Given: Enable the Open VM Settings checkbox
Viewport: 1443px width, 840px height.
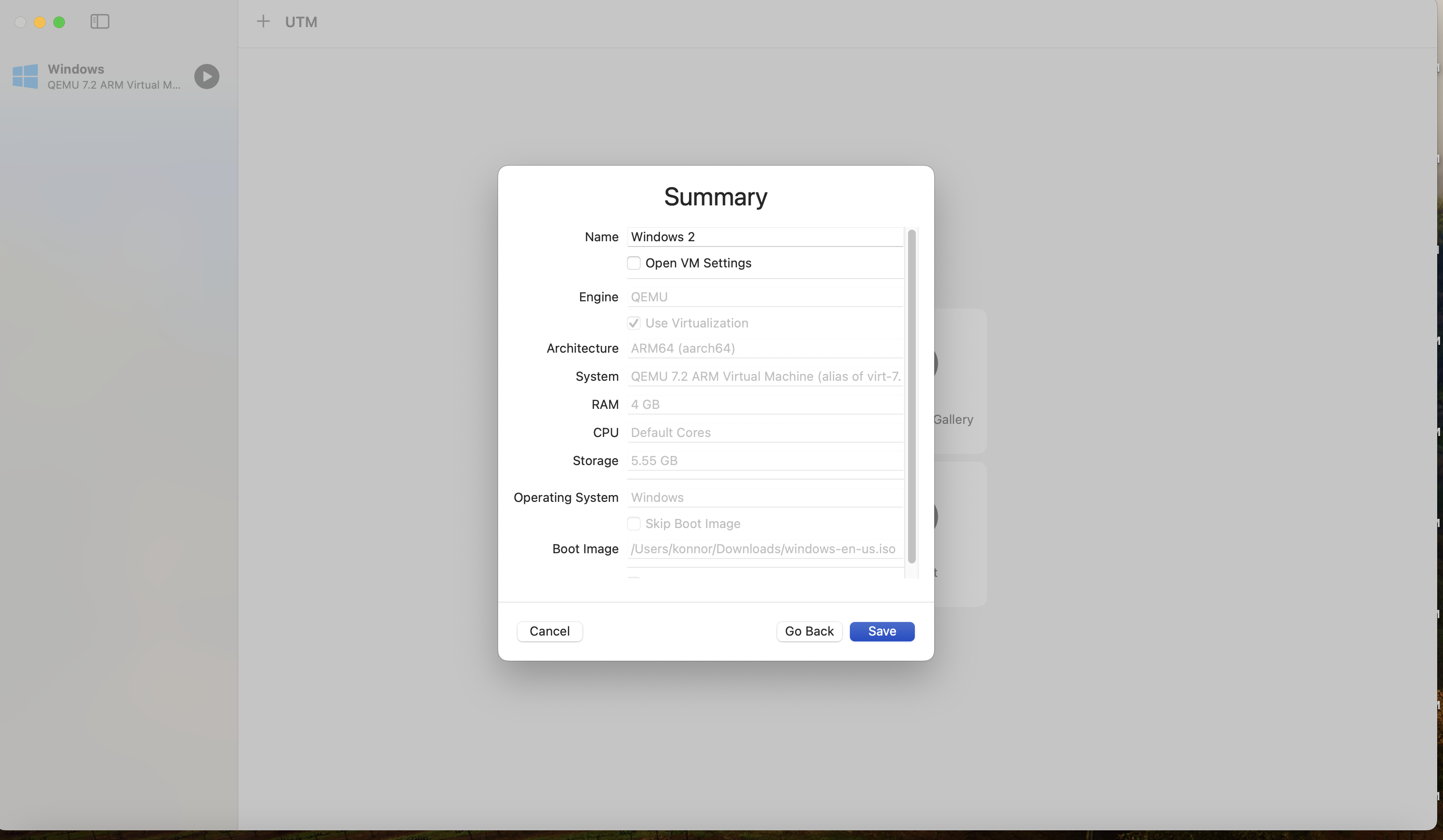Looking at the screenshot, I should (x=633, y=263).
